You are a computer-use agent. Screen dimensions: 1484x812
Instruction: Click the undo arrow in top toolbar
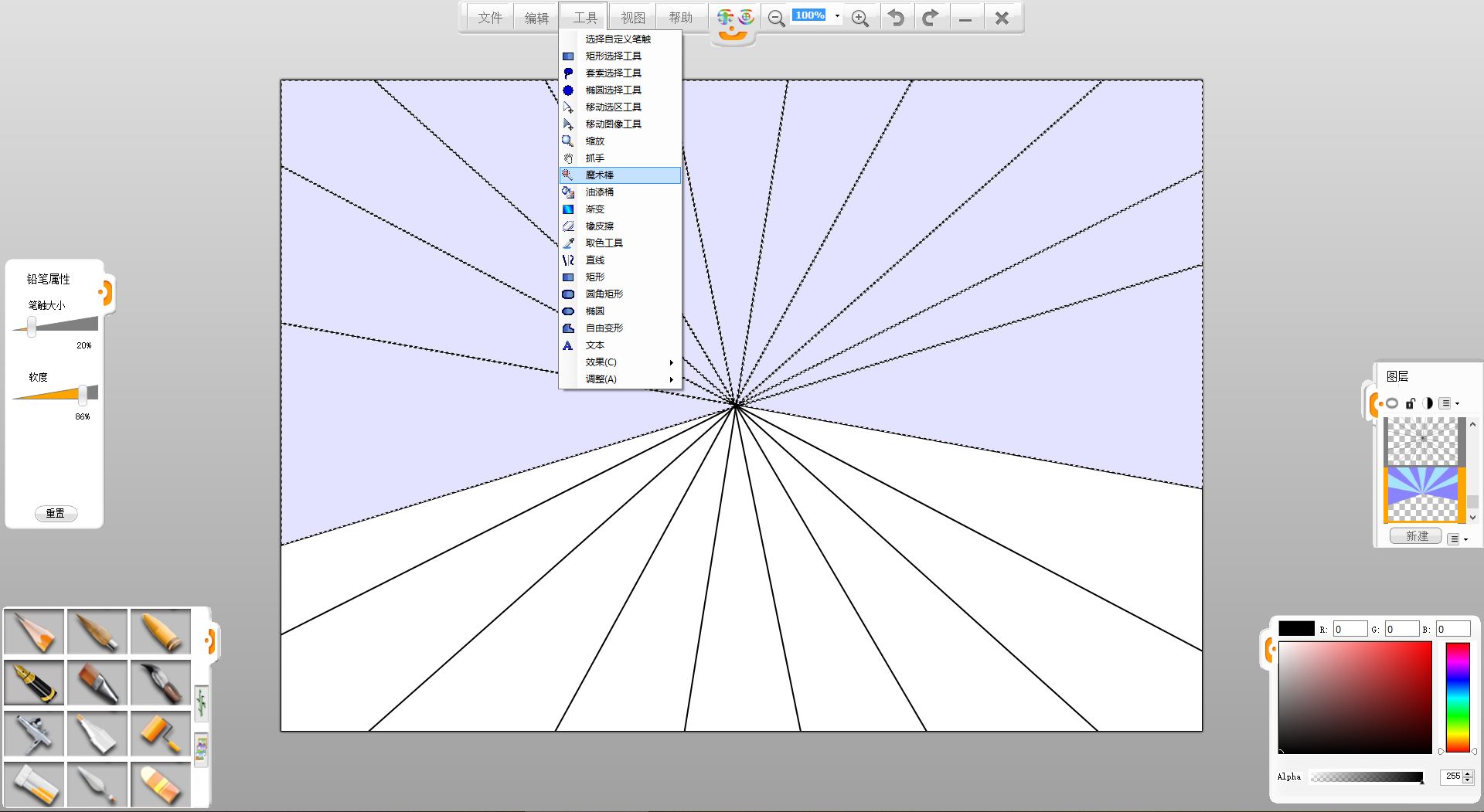pos(896,18)
